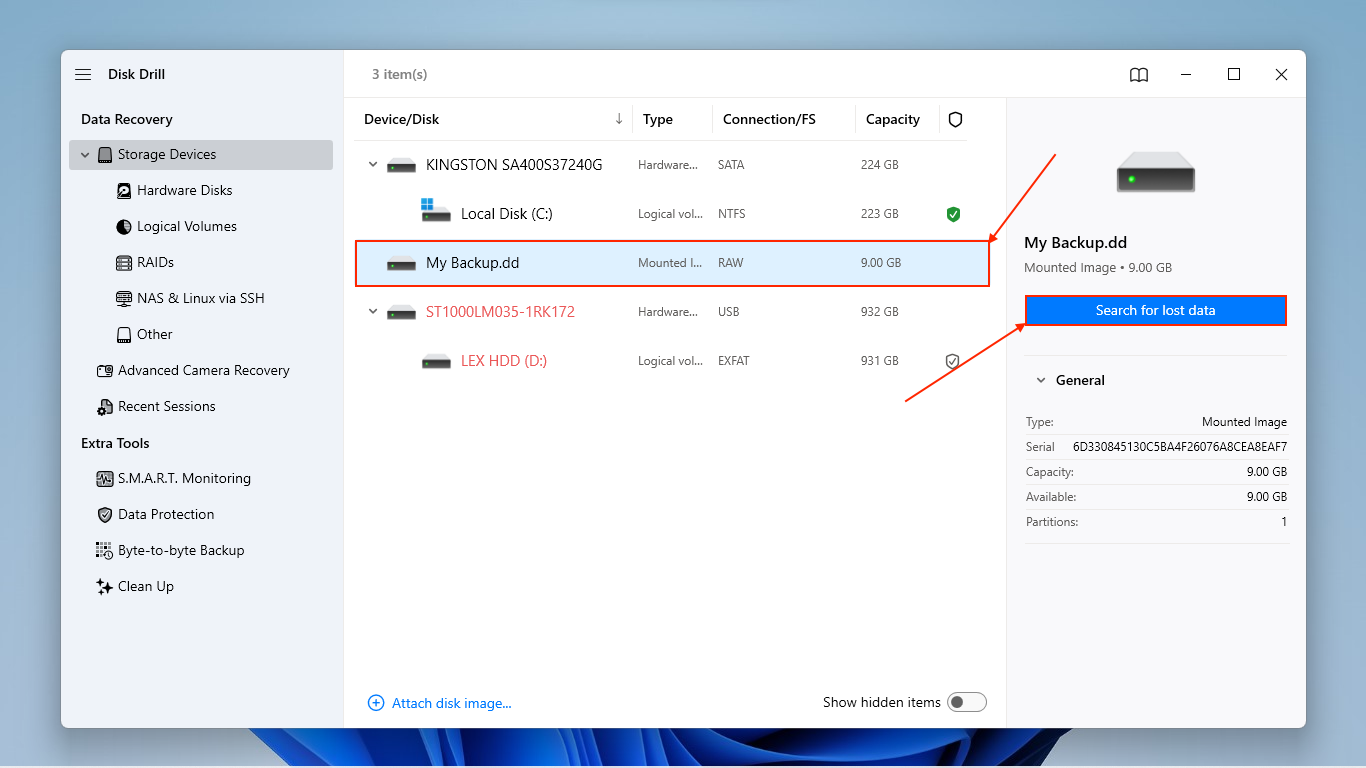Image resolution: width=1366 pixels, height=768 pixels.
Task: Open the hamburger menu
Action: tap(82, 74)
